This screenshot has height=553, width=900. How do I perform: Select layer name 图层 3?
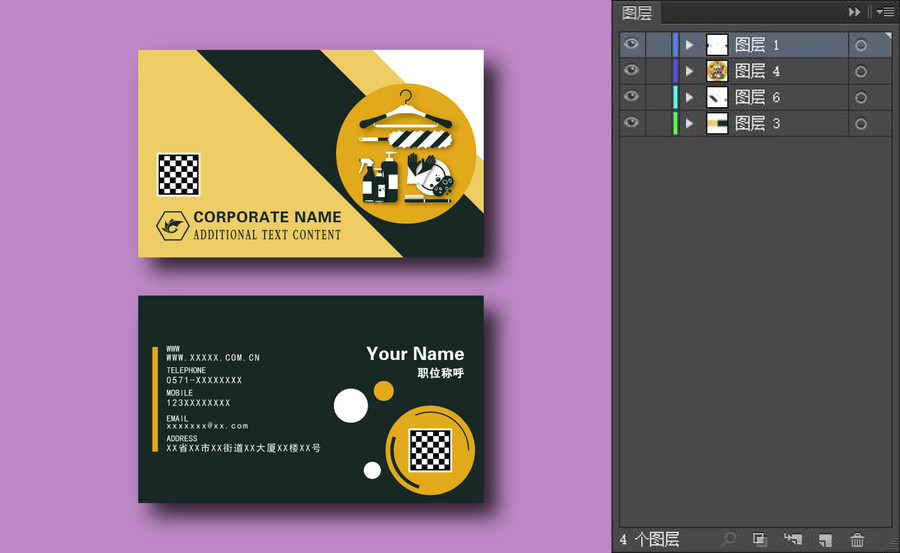click(x=757, y=123)
